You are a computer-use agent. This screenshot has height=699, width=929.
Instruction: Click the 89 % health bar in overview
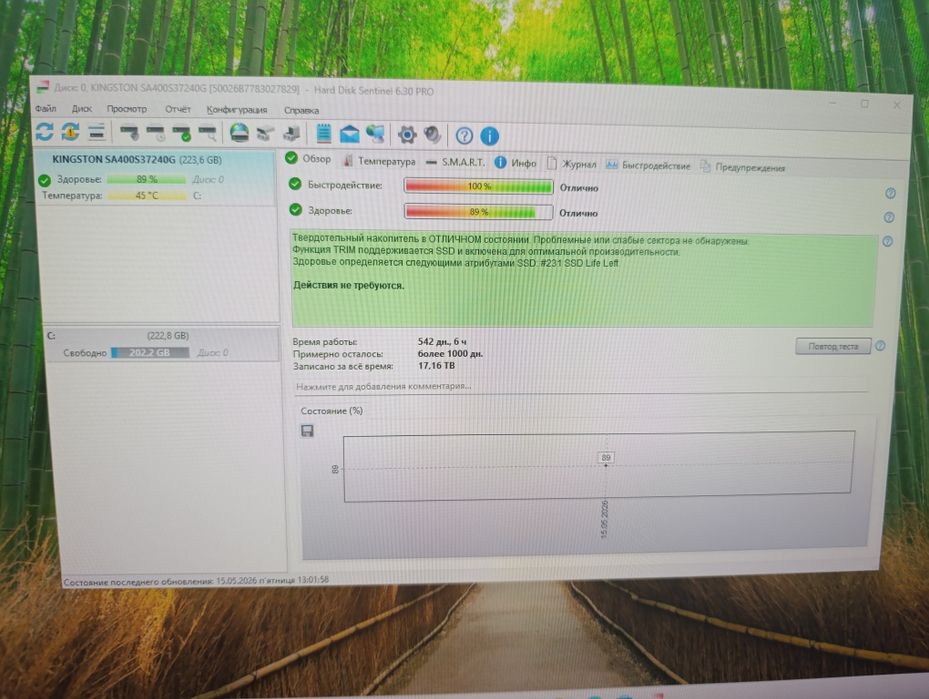click(x=479, y=211)
